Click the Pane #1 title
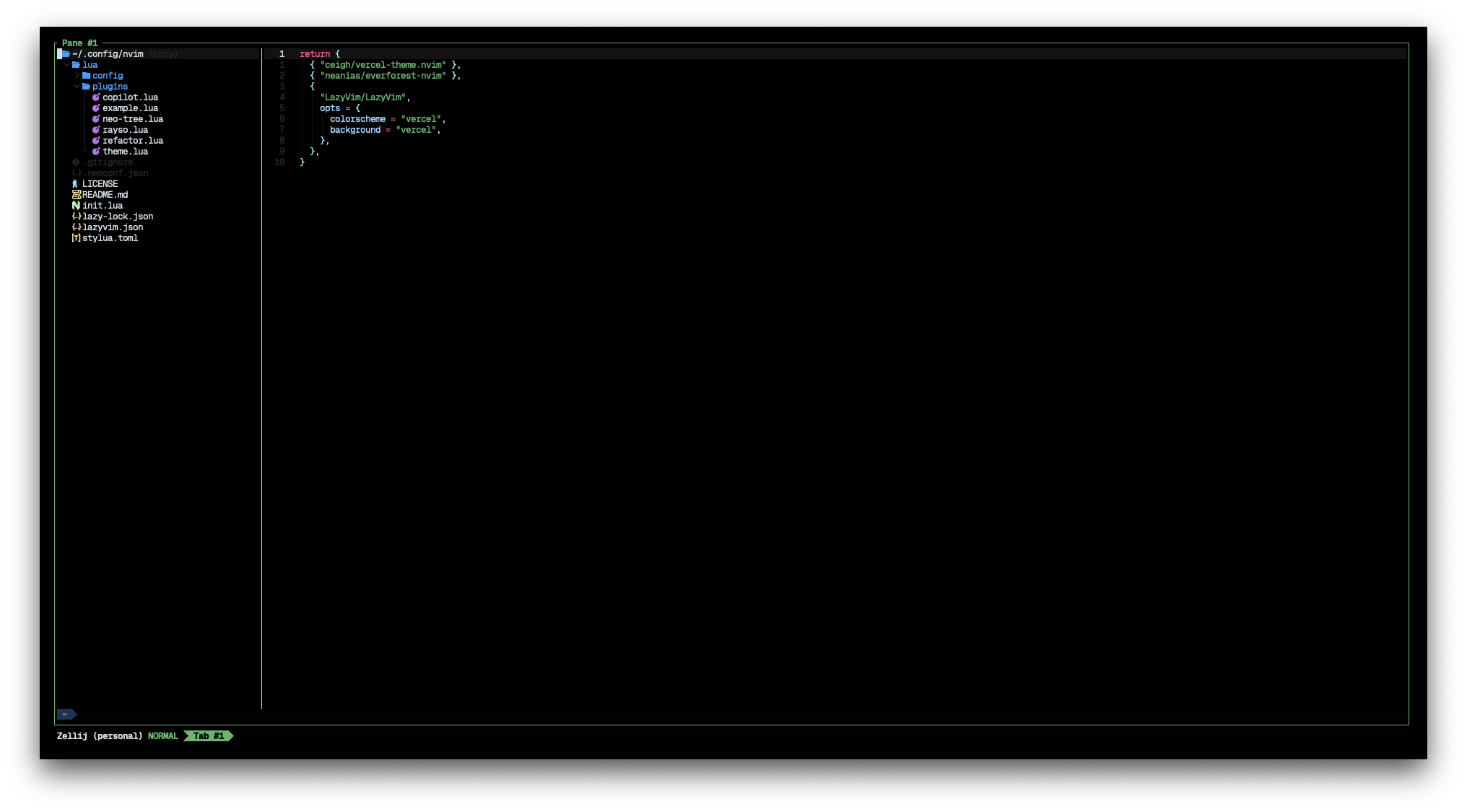Viewport: 1467px width, 812px height. point(79,43)
